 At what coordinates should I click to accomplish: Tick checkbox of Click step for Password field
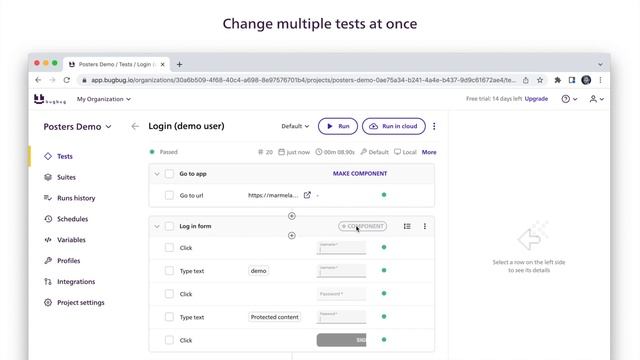click(x=169, y=294)
